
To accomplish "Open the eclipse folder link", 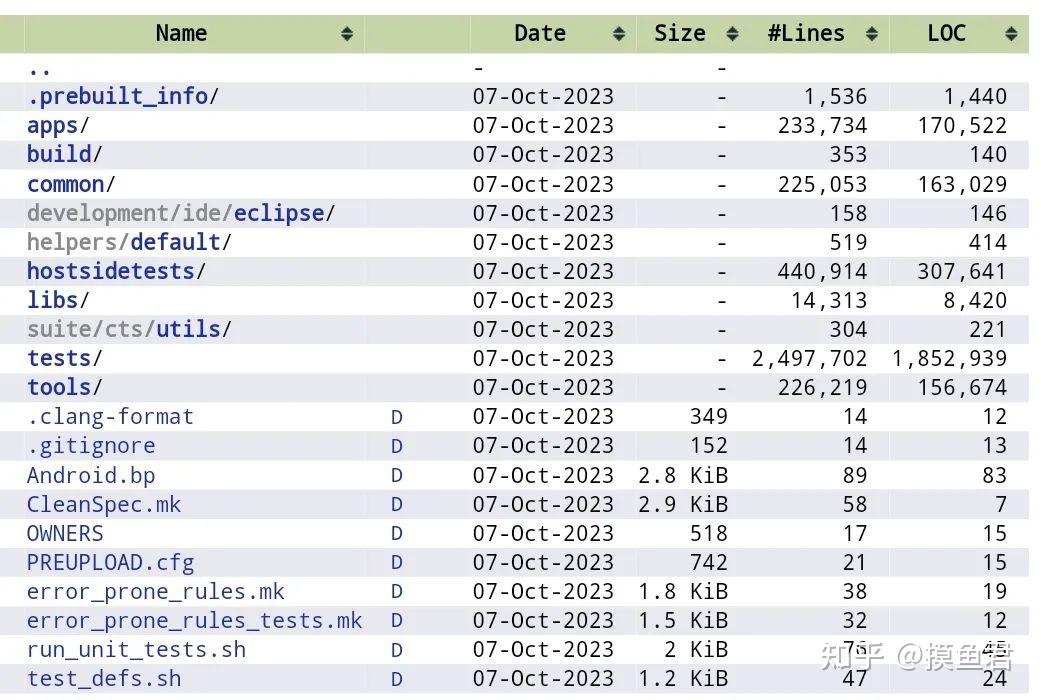I will (x=279, y=213).
